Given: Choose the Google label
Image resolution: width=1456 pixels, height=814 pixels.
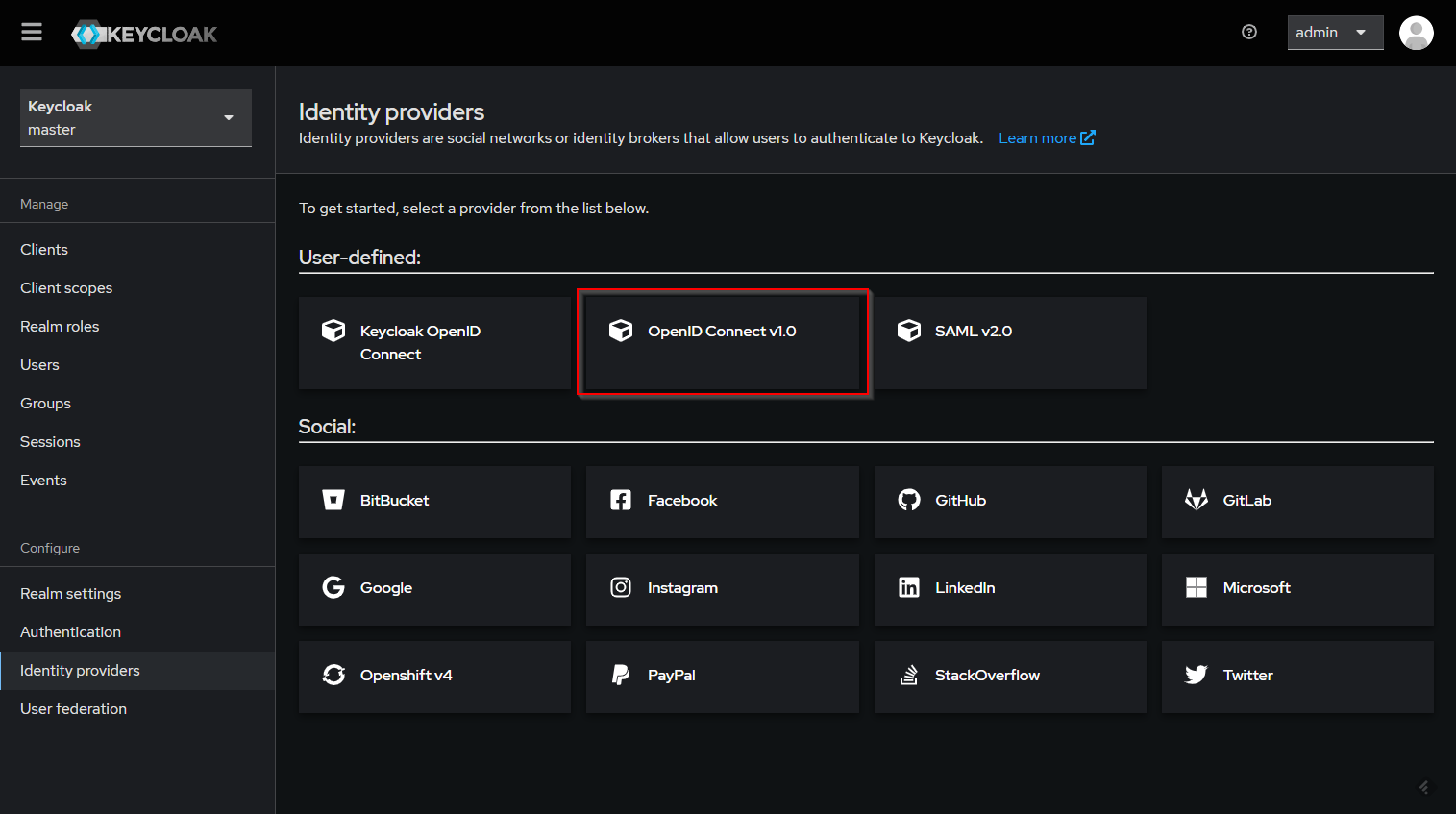Looking at the screenshot, I should (386, 587).
